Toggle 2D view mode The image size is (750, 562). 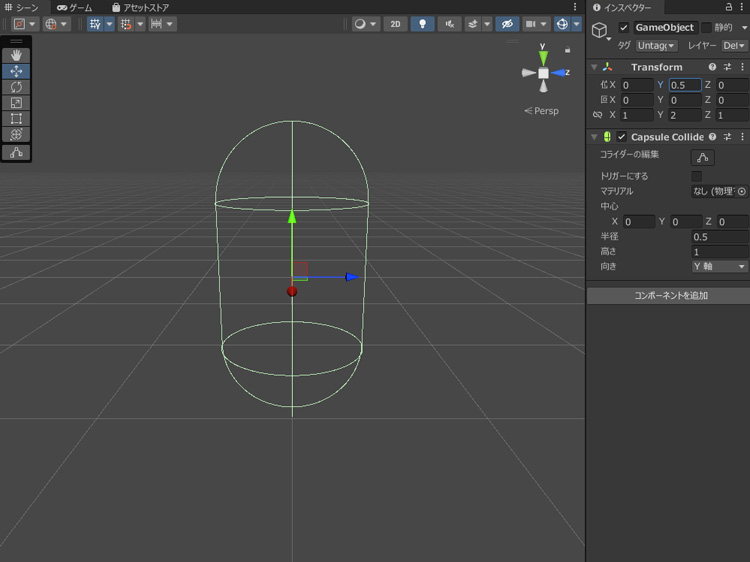pyautogui.click(x=396, y=24)
